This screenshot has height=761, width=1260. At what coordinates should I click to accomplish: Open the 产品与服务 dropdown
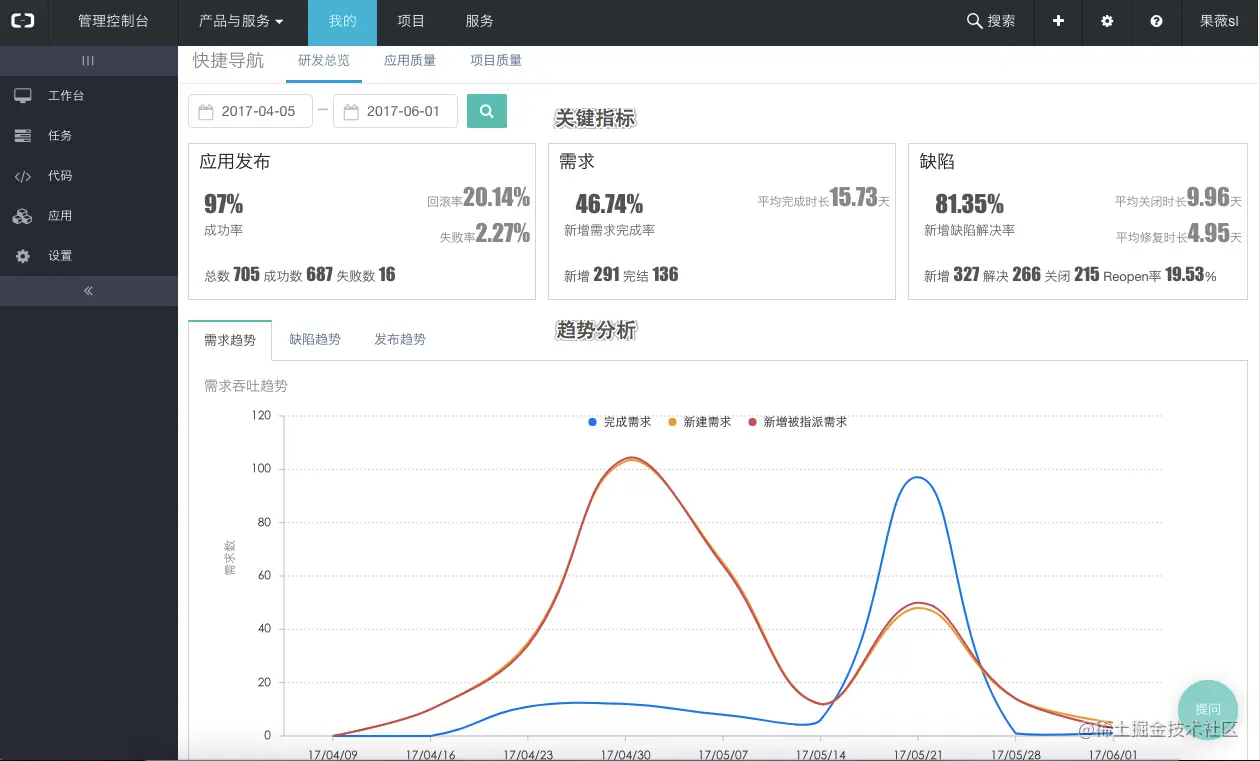click(x=241, y=21)
